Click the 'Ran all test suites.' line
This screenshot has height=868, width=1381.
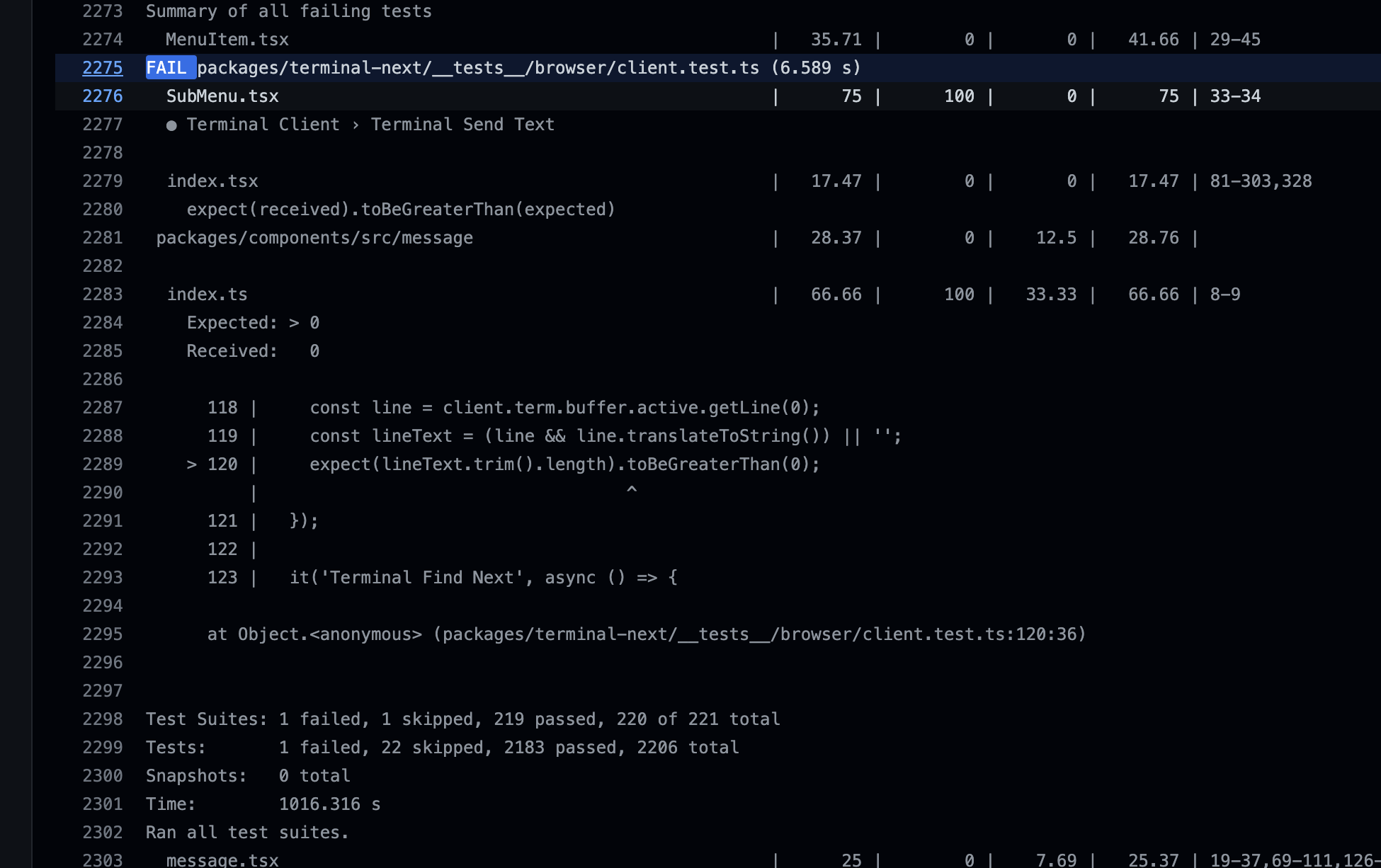tap(247, 833)
